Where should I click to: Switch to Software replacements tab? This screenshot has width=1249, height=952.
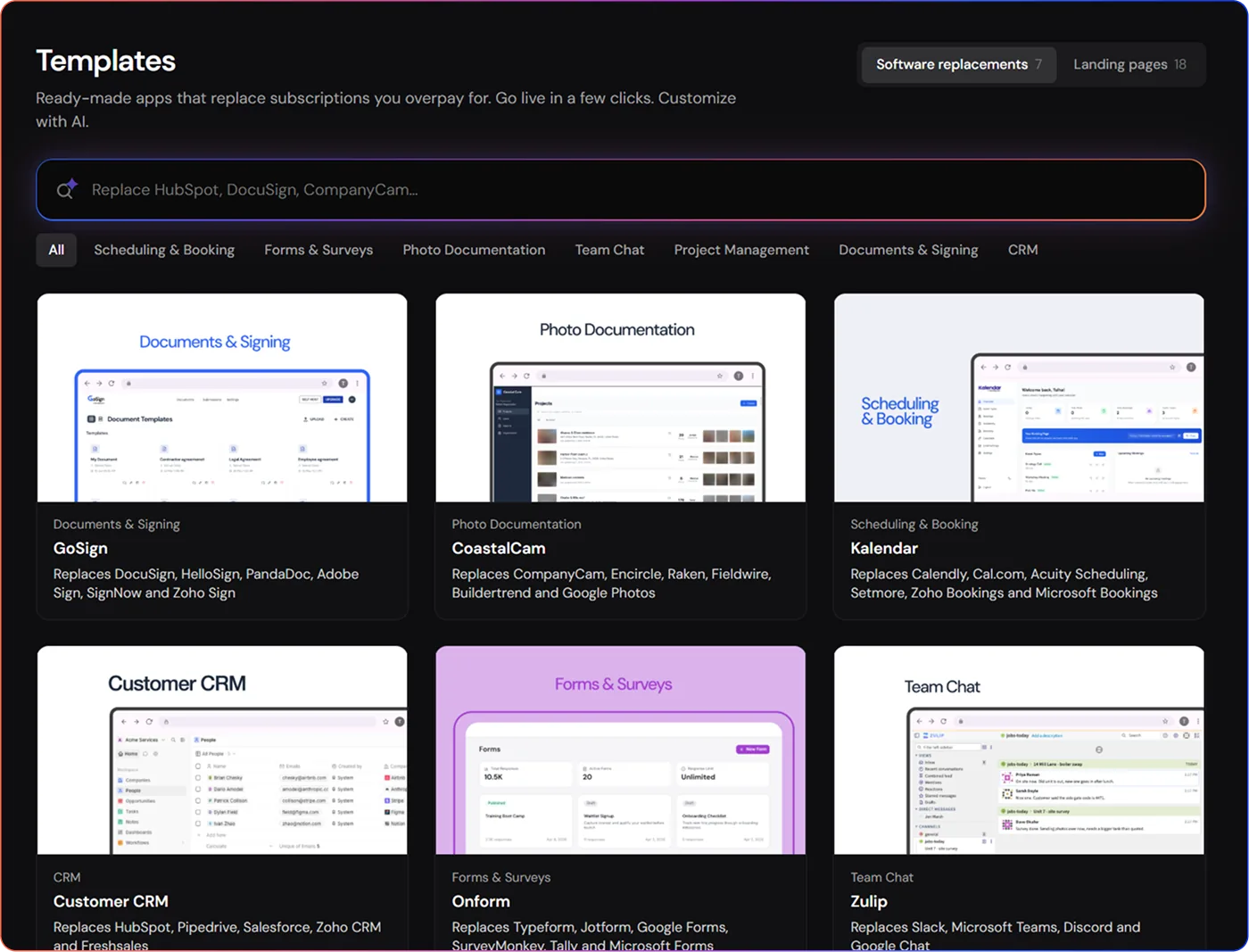(x=958, y=64)
